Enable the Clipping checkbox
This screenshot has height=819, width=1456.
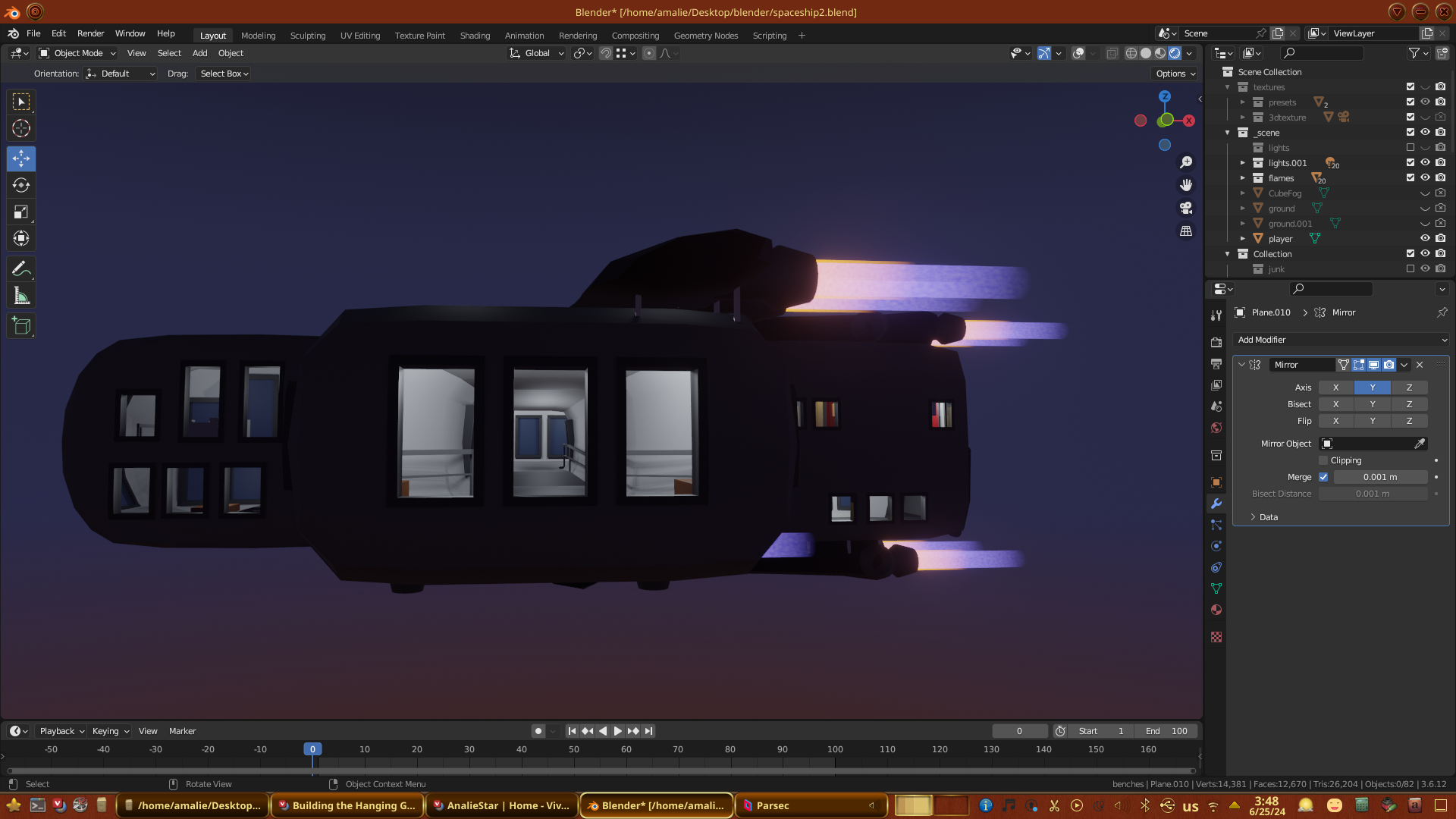pos(1323,460)
